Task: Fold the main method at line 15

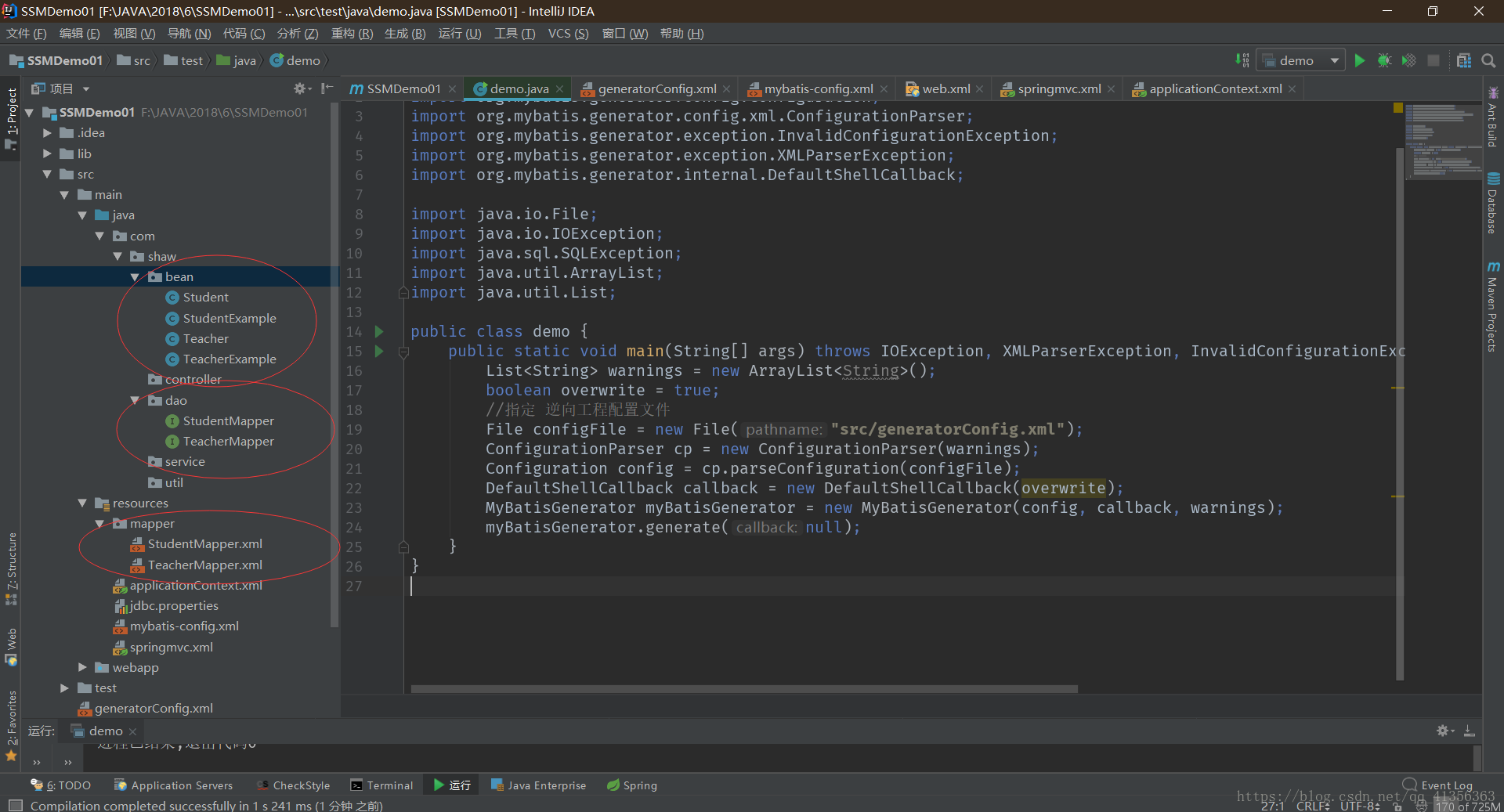Action: (403, 352)
